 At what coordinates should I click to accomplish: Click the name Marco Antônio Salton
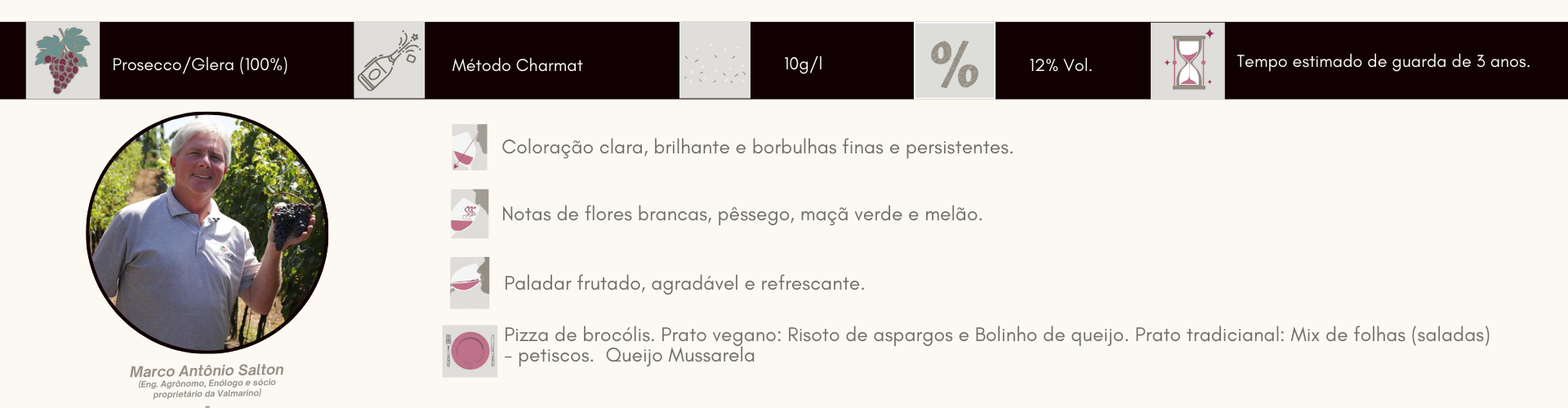207,370
